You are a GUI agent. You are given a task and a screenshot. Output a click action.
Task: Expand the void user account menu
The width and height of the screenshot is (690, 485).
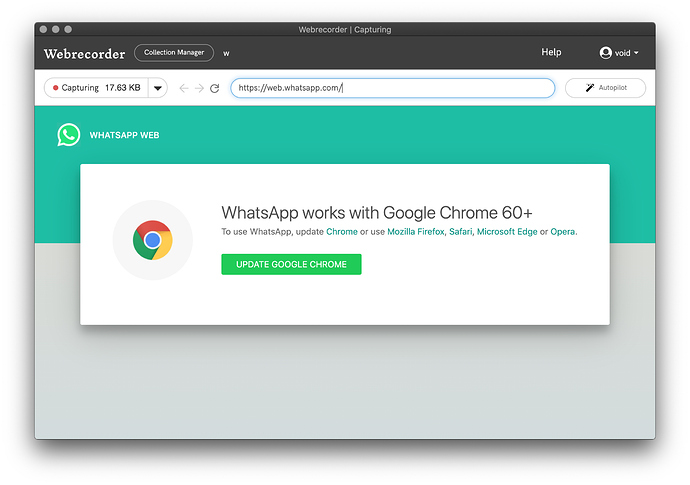tap(619, 53)
